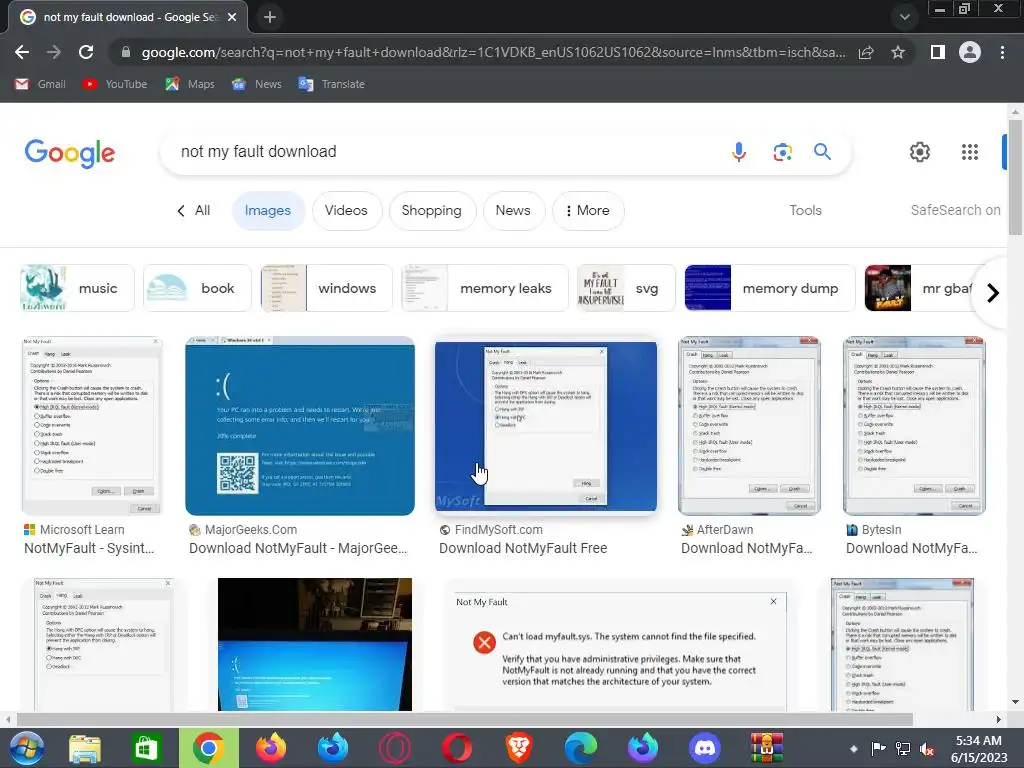Open the YouTube bookmark
The image size is (1024, 768).
115,84
